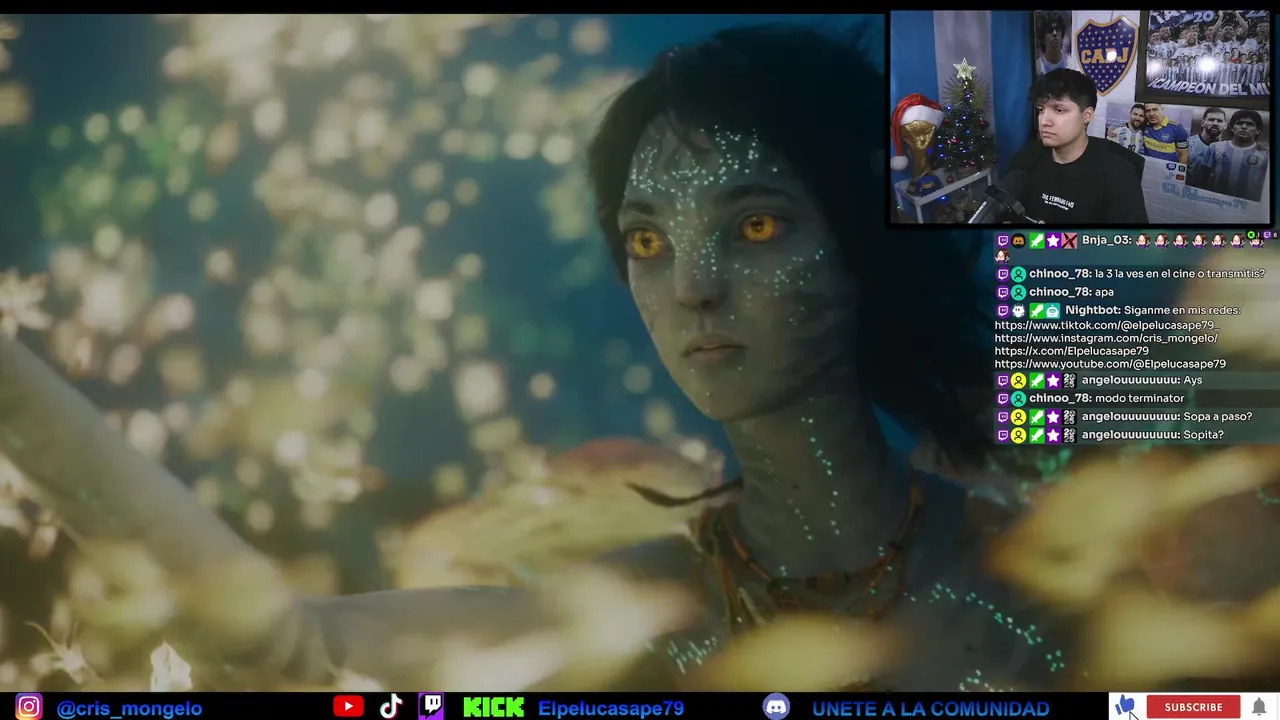1280x720 pixels.
Task: Click the UNETE A LA COMUNIDAD text
Action: (931, 709)
